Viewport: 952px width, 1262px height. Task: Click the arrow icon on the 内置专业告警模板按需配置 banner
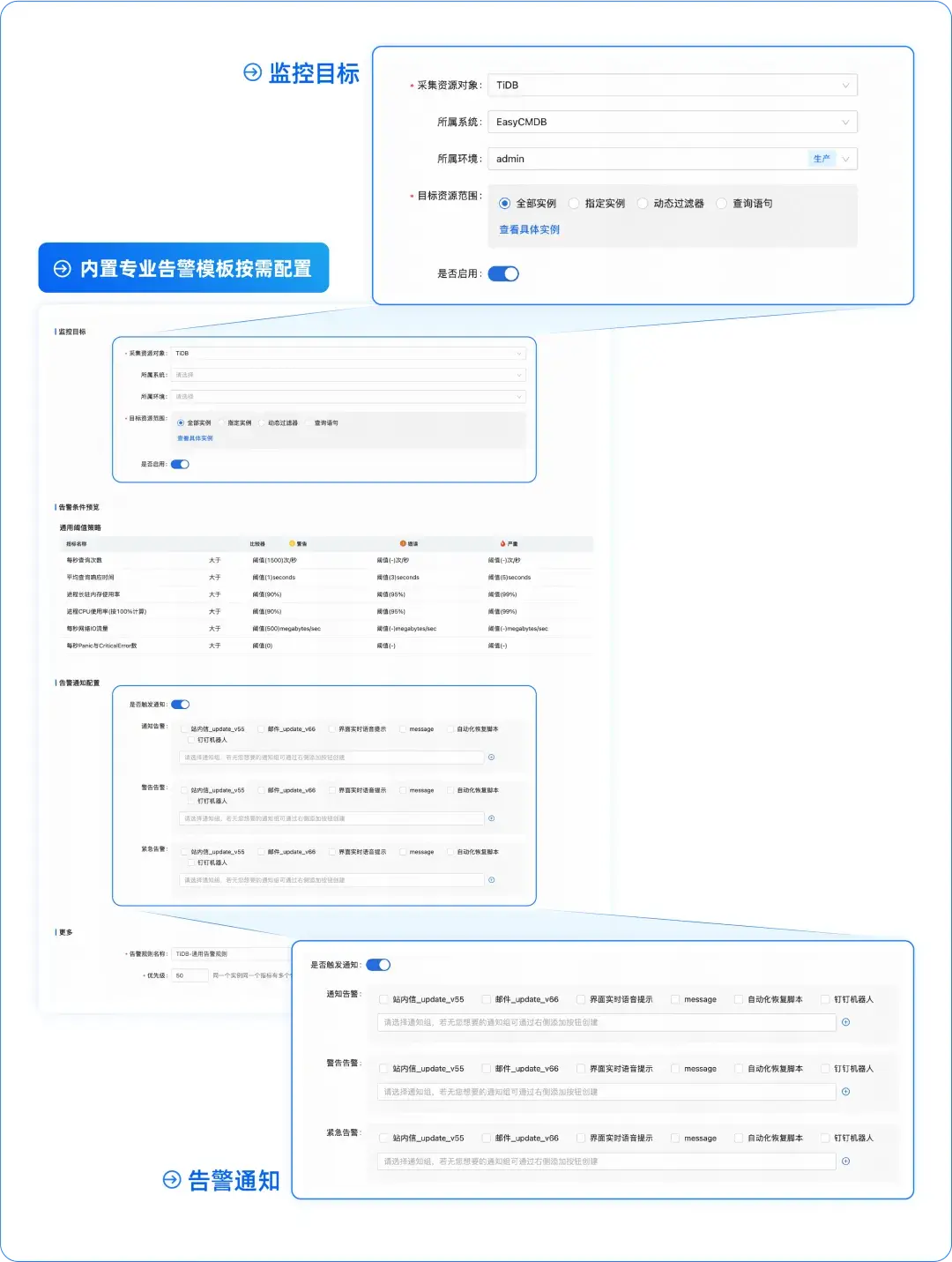[62, 267]
